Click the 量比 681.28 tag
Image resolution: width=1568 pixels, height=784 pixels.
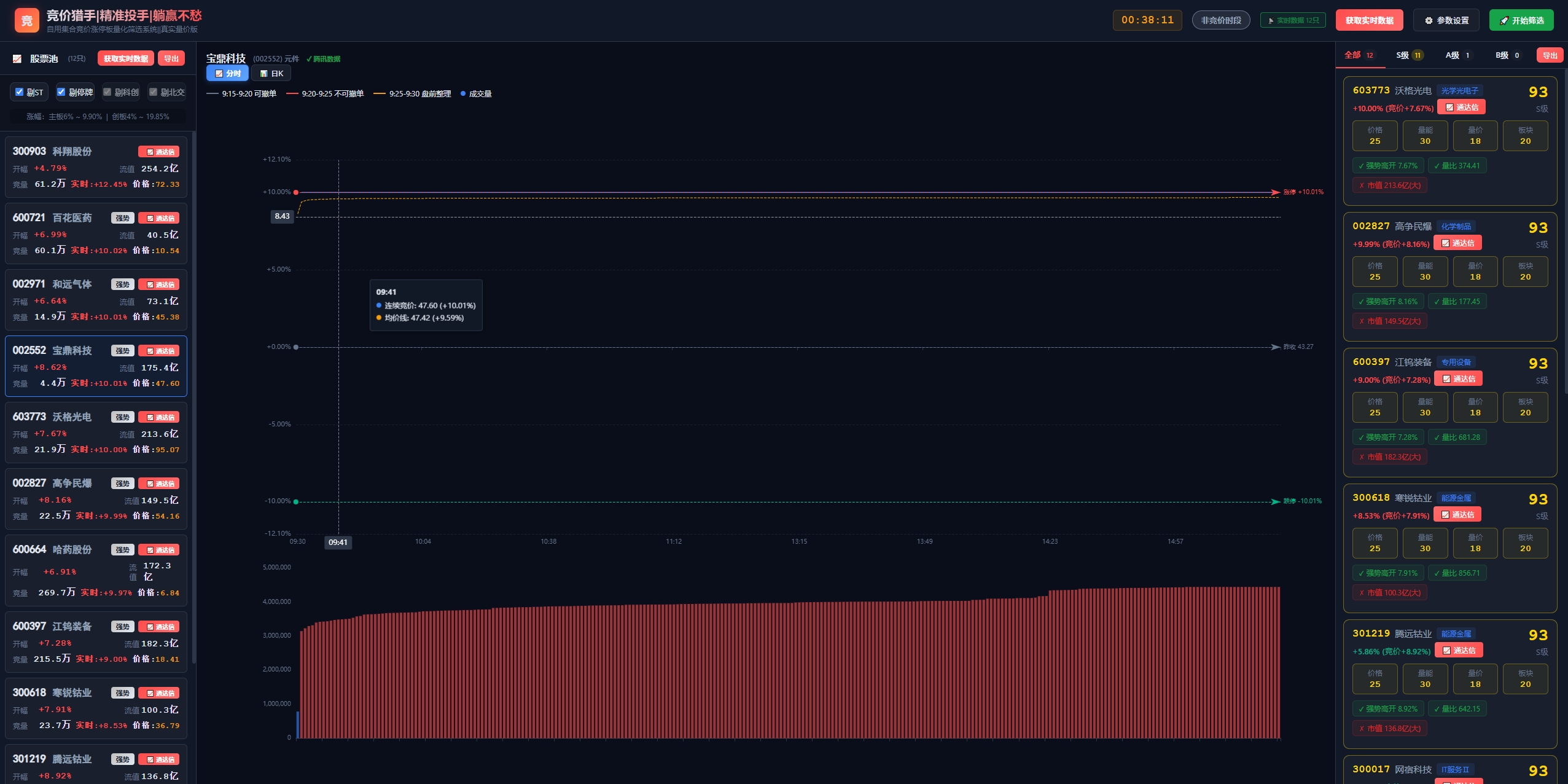coord(1457,437)
